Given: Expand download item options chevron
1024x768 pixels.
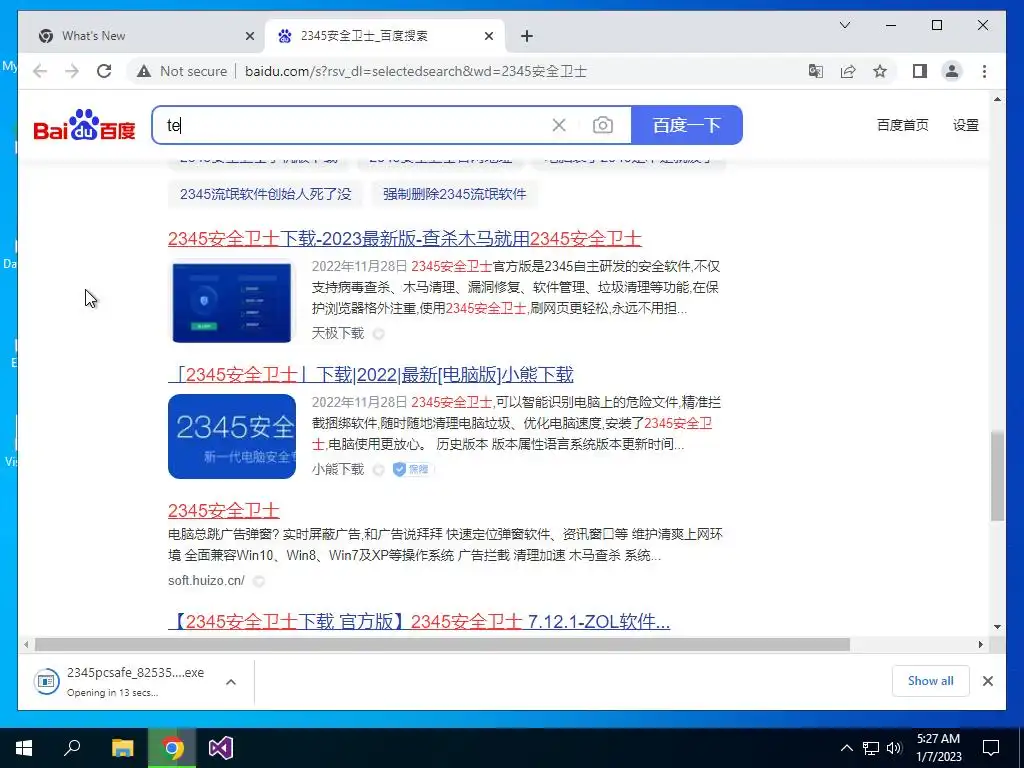Looking at the screenshot, I should tap(231, 682).
